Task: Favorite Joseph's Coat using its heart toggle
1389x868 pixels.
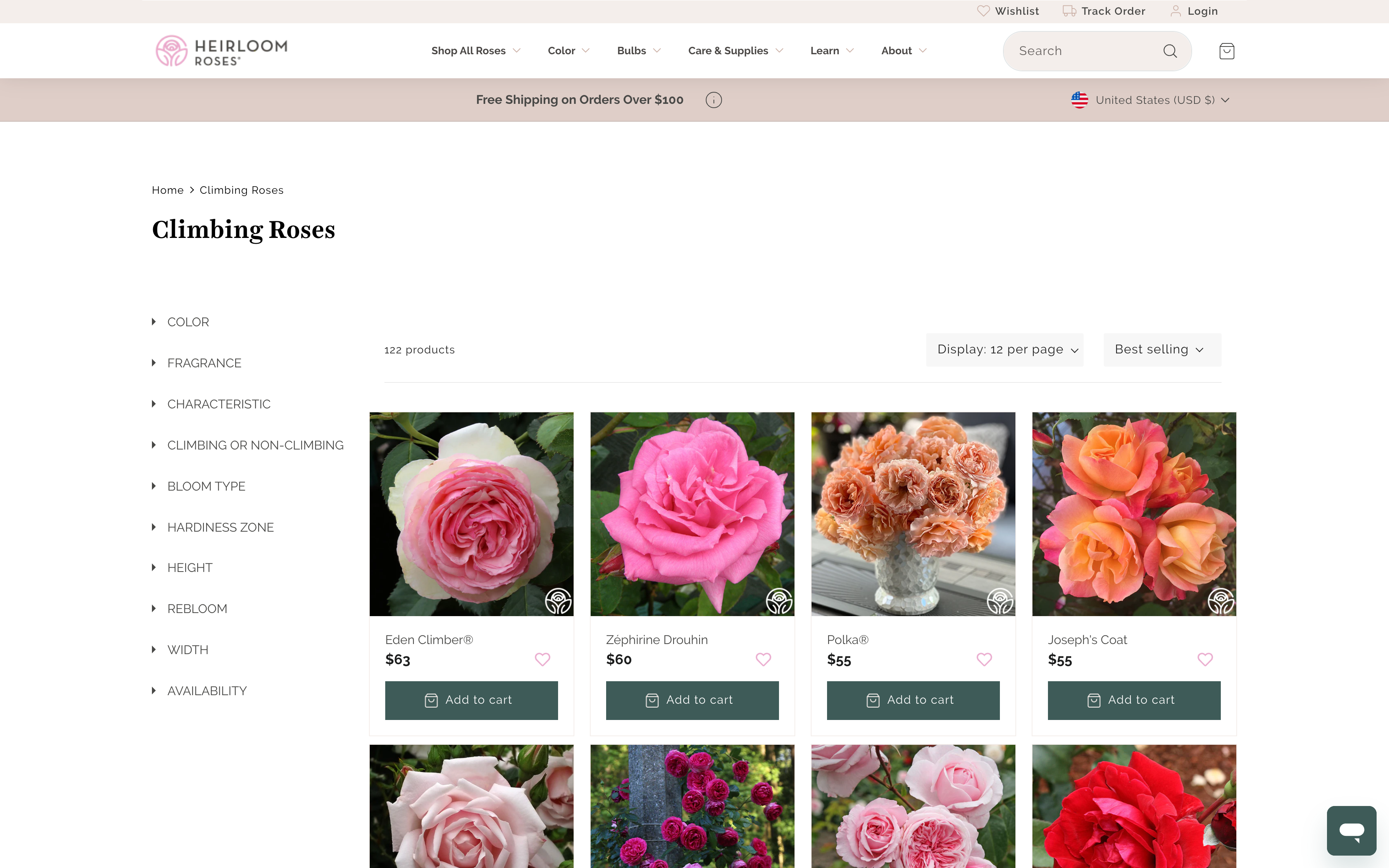Action: click(1204, 660)
